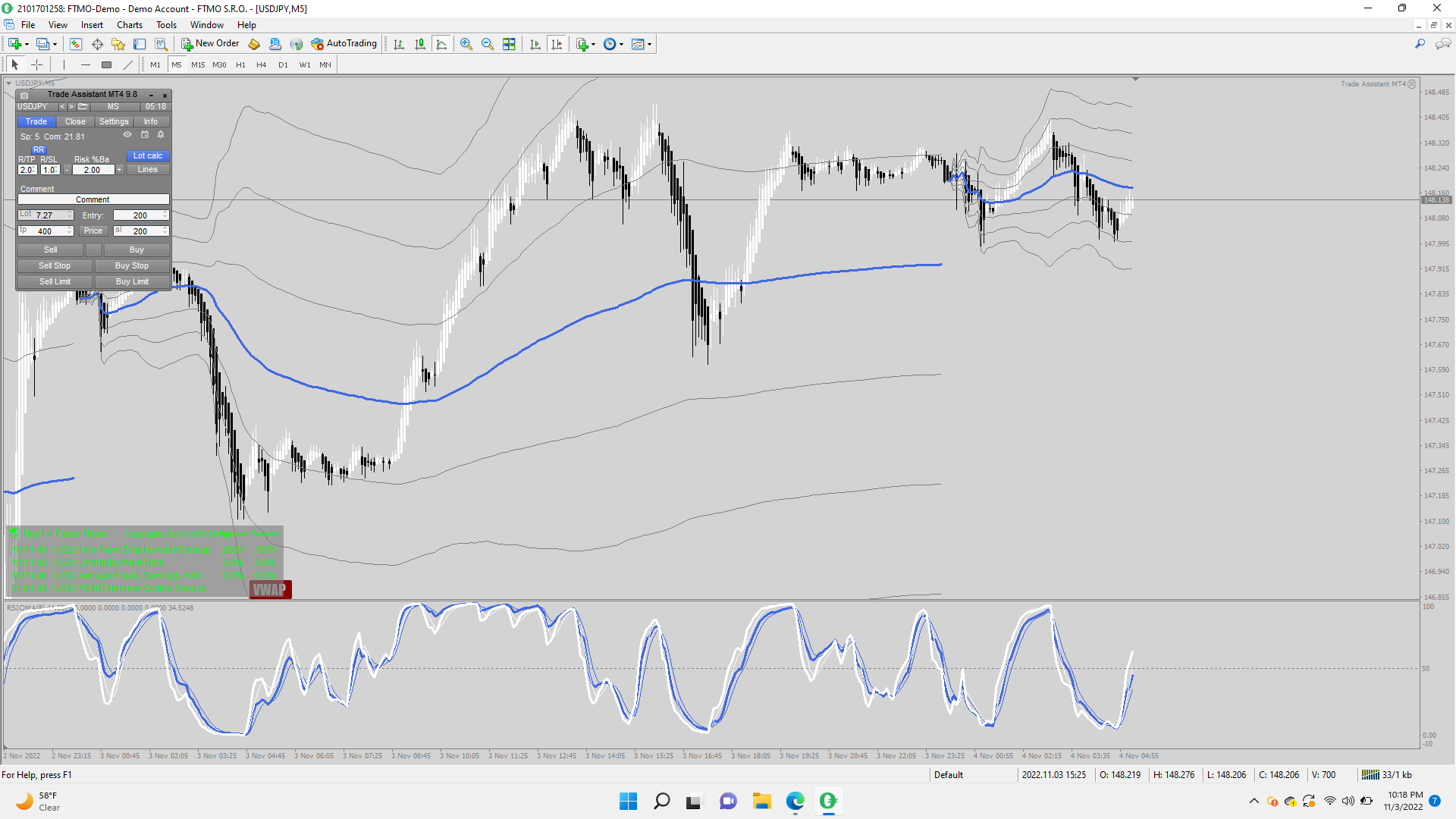Click the camera screenshot icon in Trade Assistant
Image resolution: width=1456 pixels, height=819 pixels.
[24, 95]
